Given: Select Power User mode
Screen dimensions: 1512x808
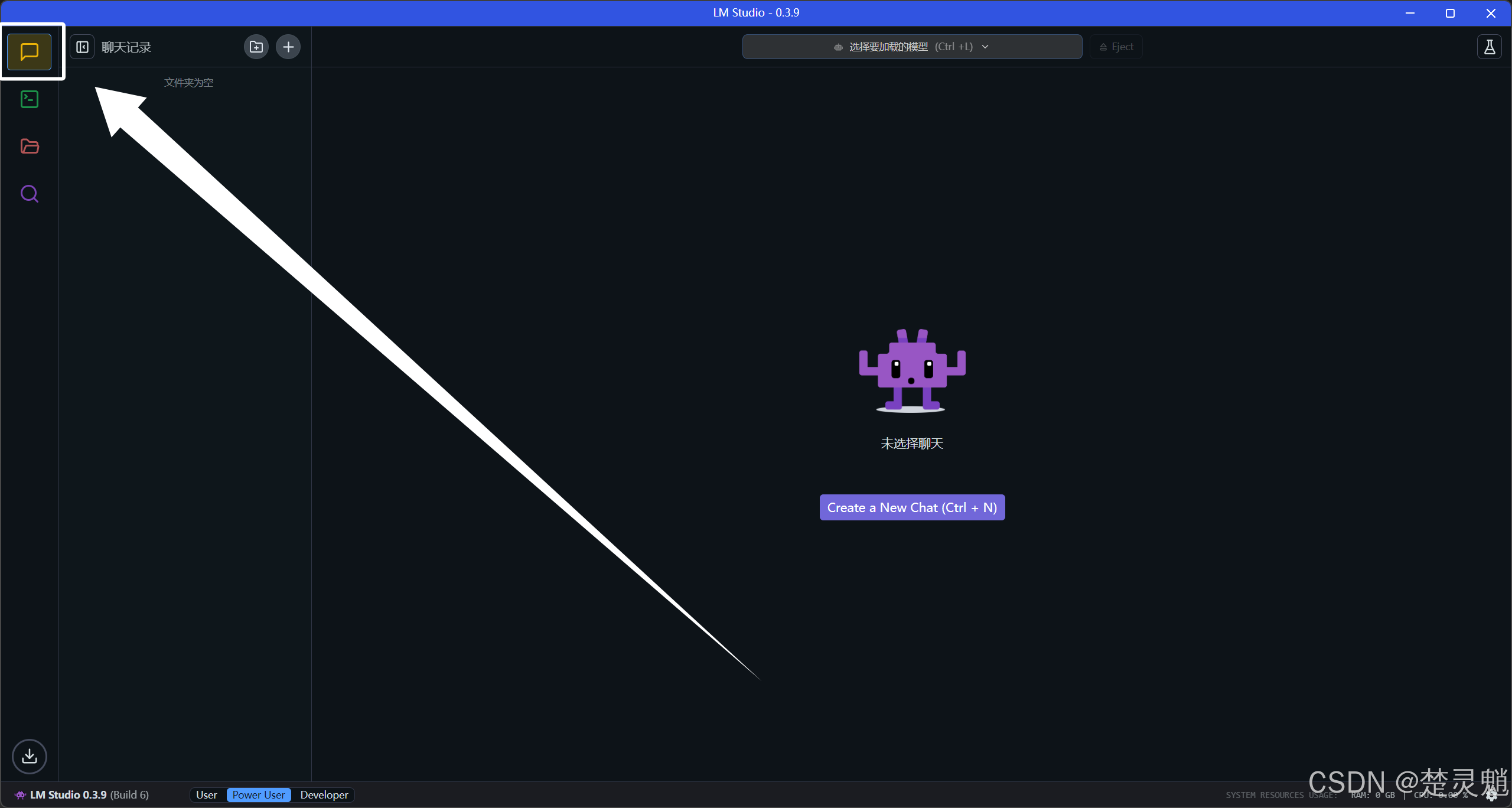Looking at the screenshot, I should [x=259, y=795].
